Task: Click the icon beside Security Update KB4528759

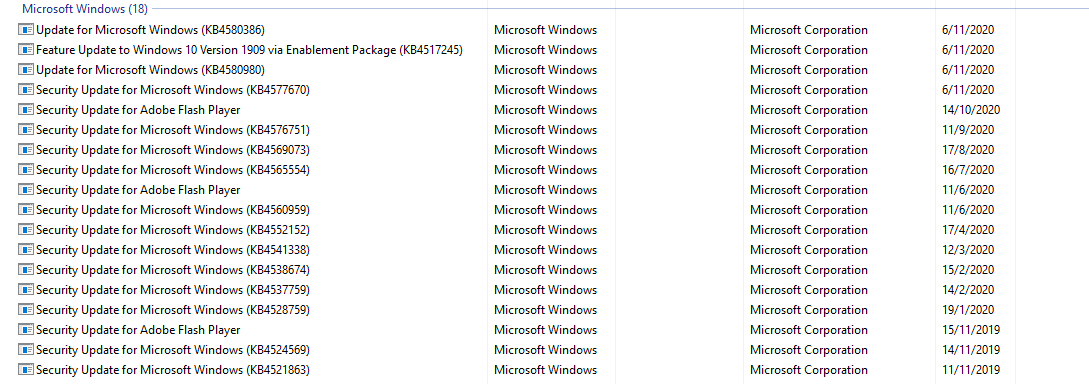Action: 26,310
